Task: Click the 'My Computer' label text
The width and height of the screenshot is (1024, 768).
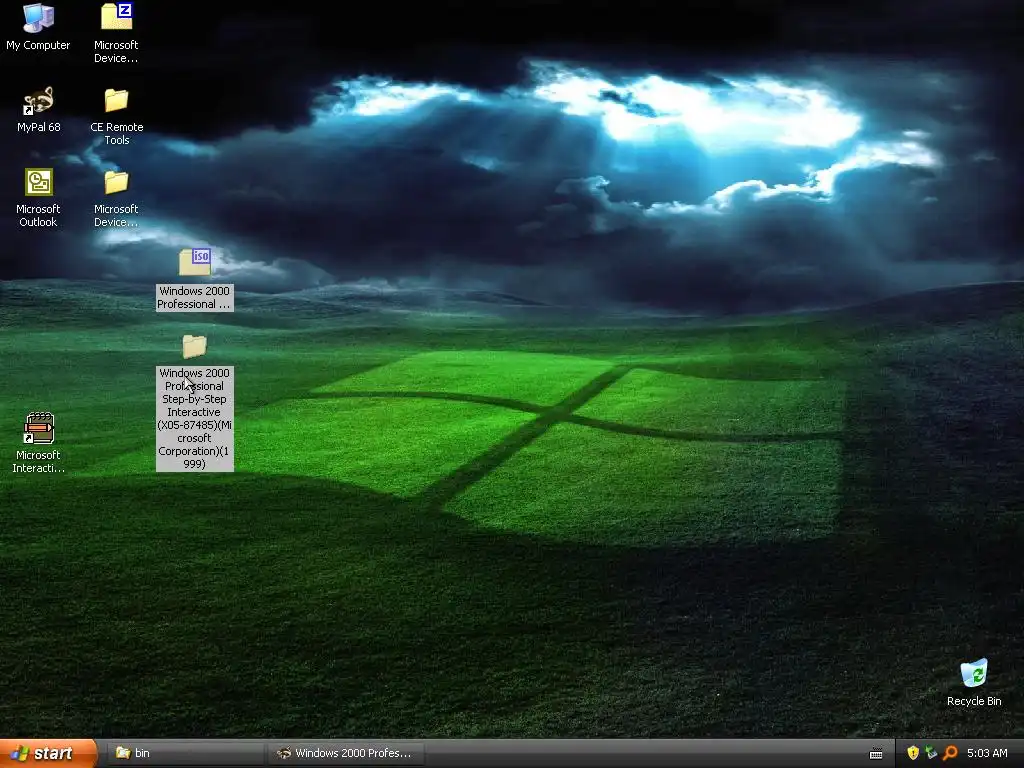Action: [x=38, y=45]
